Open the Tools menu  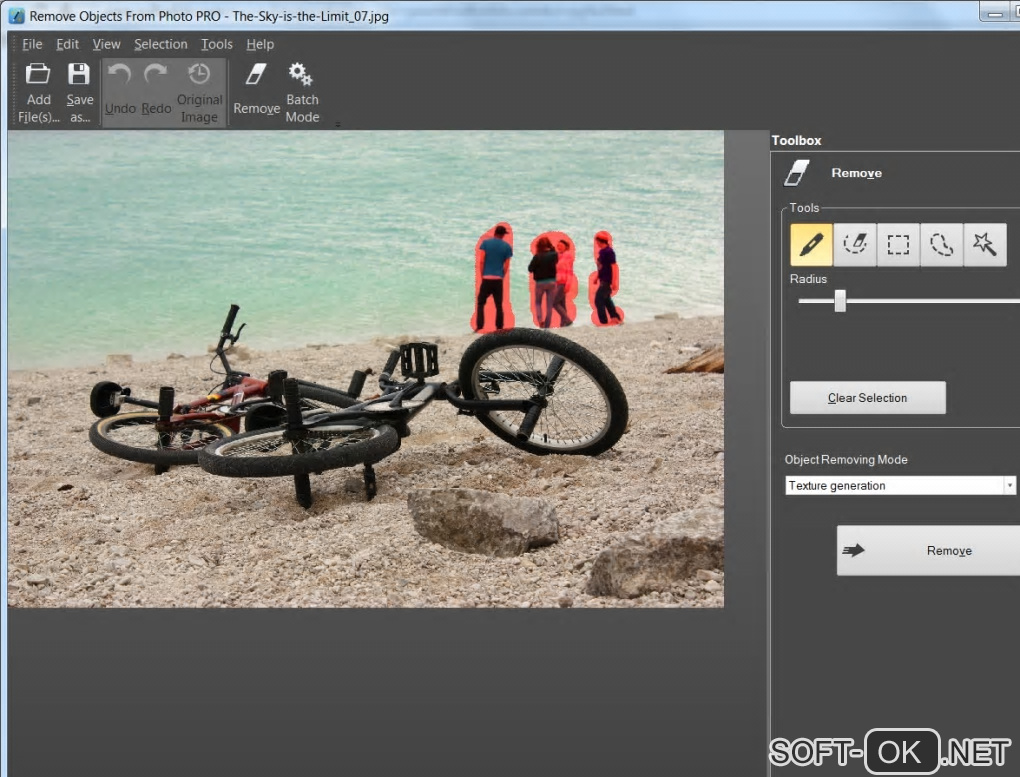[216, 44]
